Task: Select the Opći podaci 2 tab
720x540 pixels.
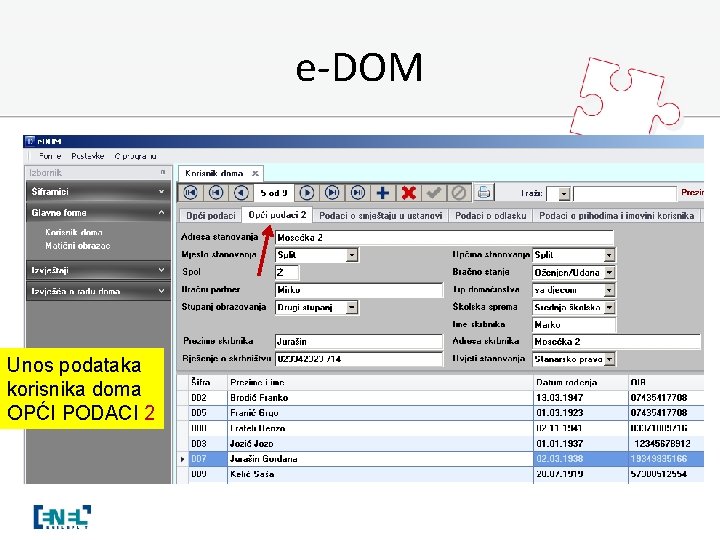Action: [277, 215]
